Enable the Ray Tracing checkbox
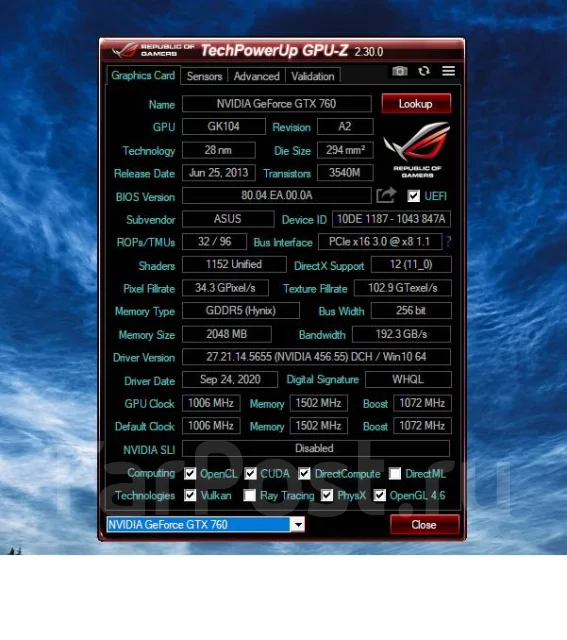Viewport: 567px width, 640px height. [249, 496]
